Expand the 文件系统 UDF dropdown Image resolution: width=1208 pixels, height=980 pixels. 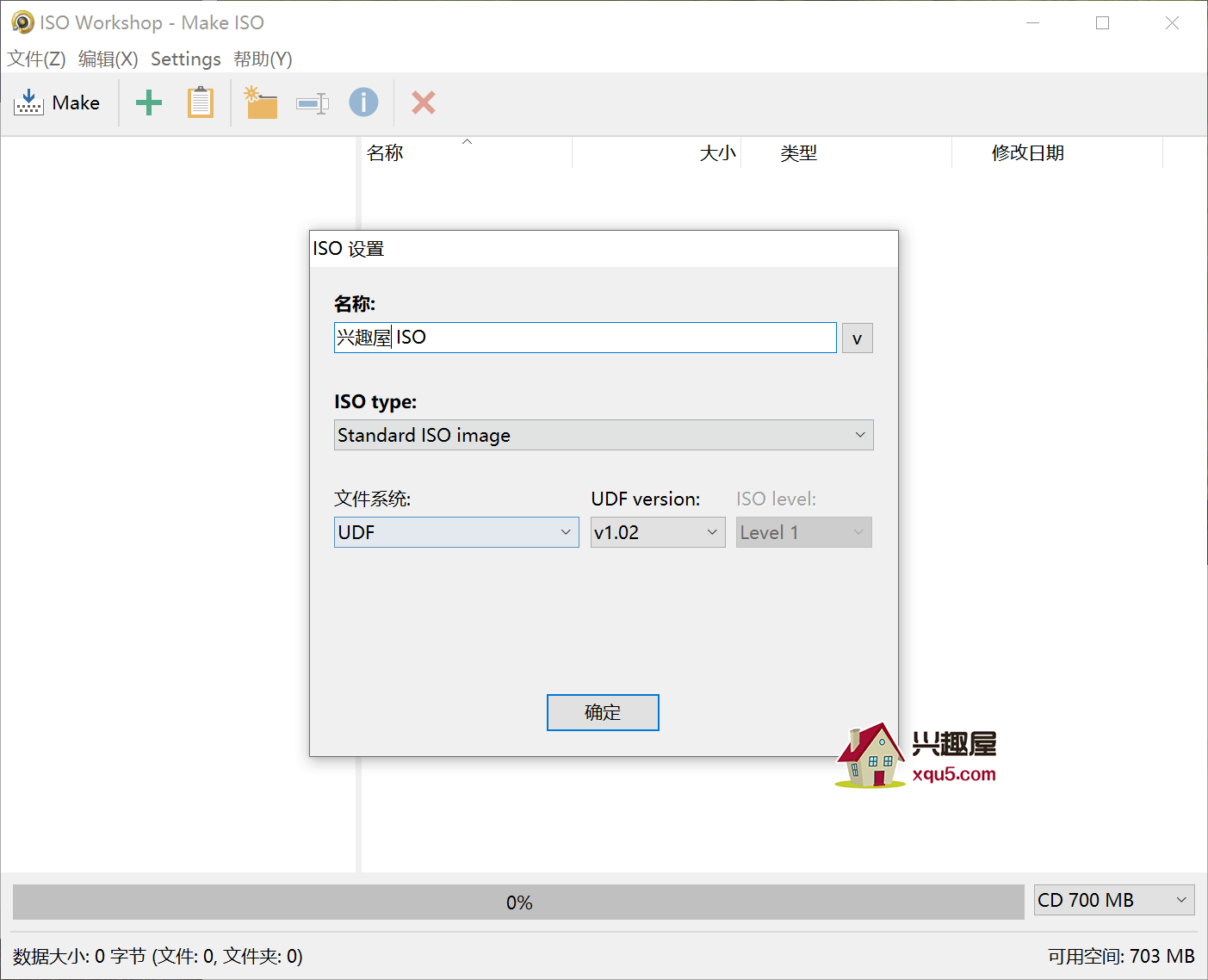(455, 532)
